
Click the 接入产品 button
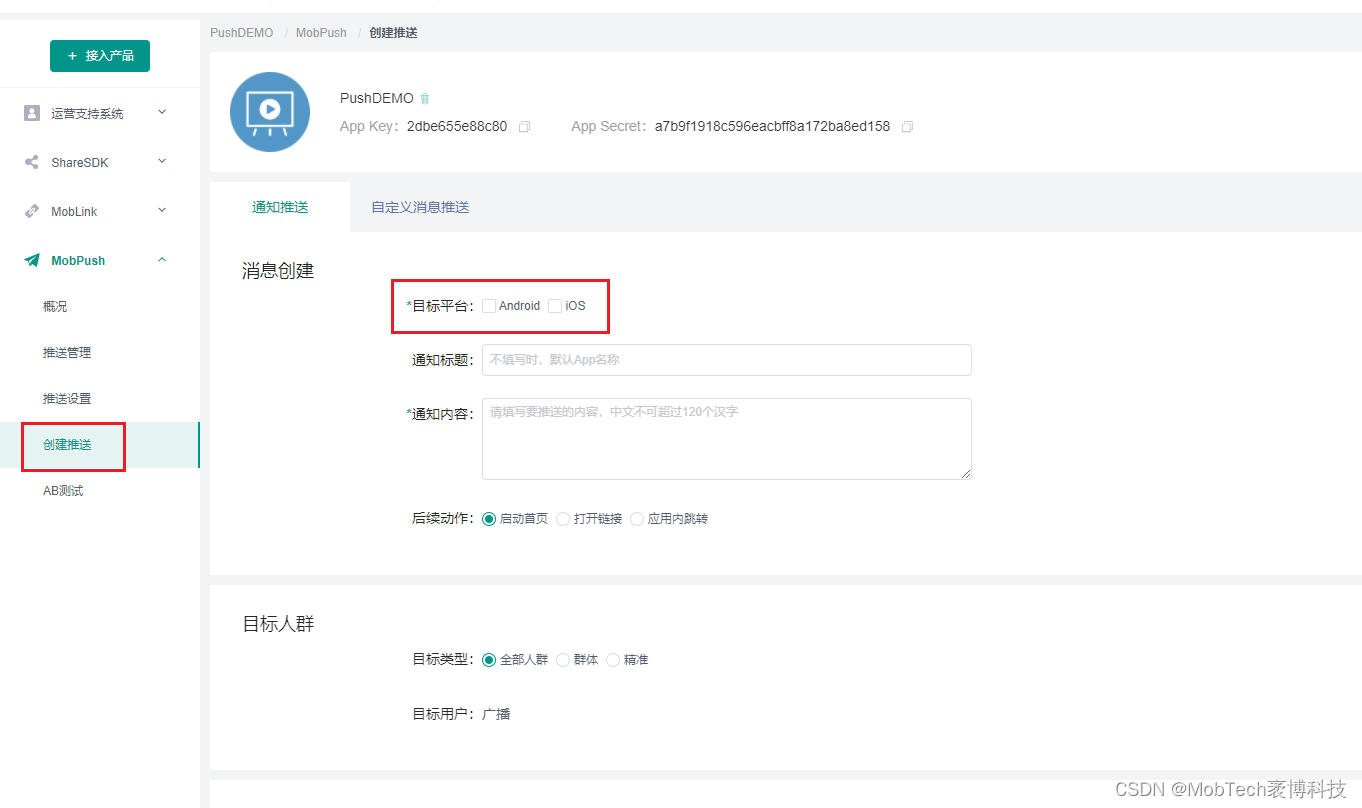click(100, 56)
